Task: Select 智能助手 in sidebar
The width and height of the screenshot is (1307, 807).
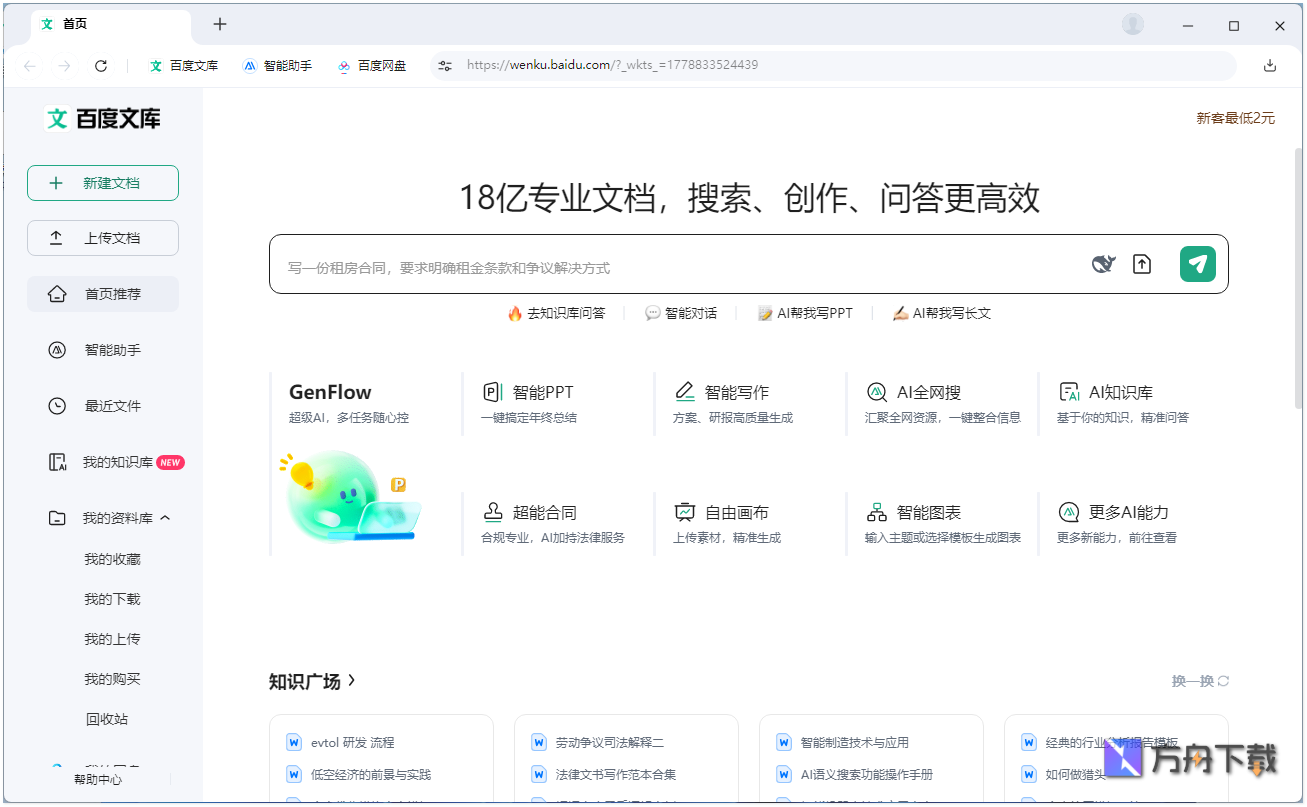Action: 103,350
